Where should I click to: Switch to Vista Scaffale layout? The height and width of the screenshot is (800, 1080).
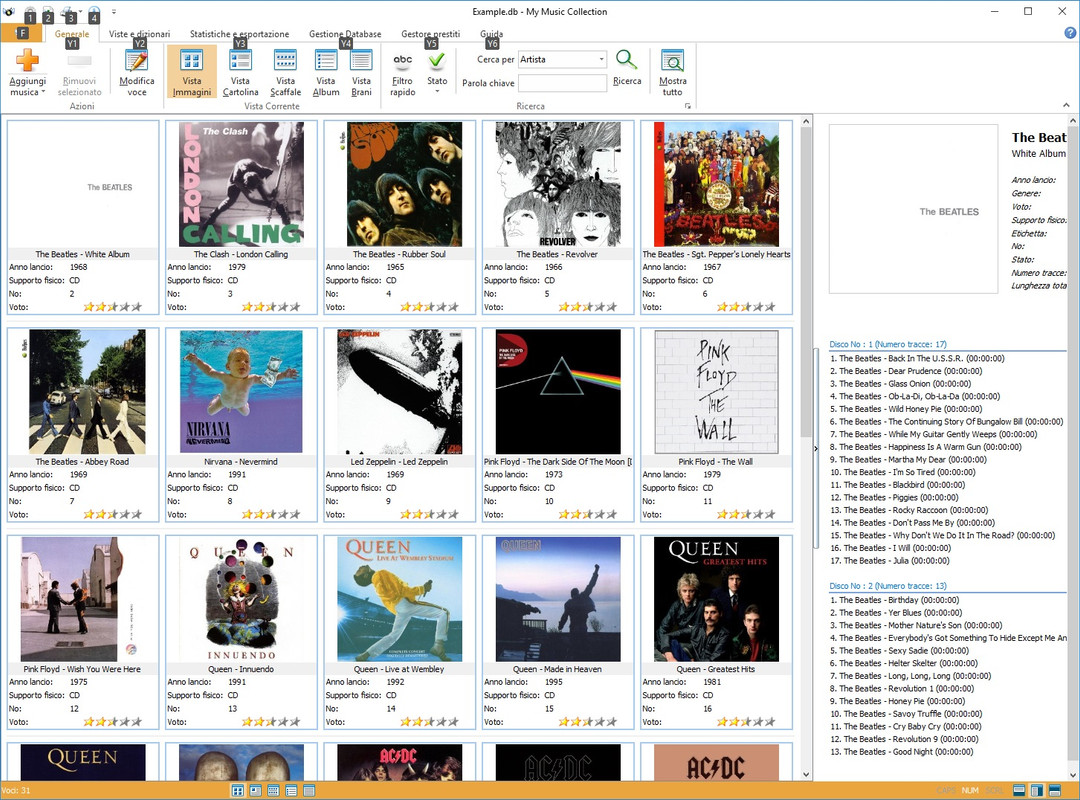tap(285, 73)
